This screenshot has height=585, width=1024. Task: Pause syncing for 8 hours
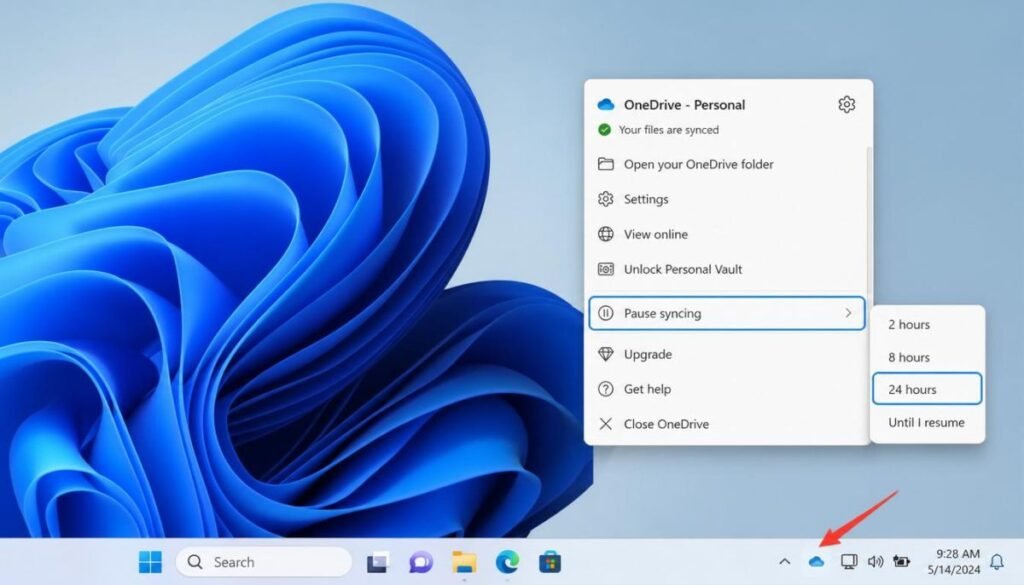tap(927, 357)
